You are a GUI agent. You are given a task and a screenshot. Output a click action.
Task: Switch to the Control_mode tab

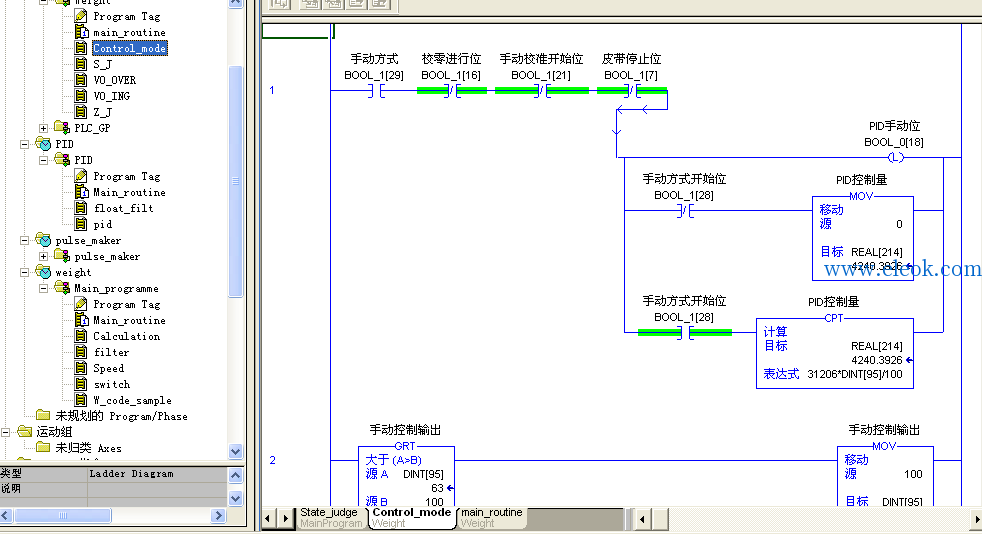point(411,517)
